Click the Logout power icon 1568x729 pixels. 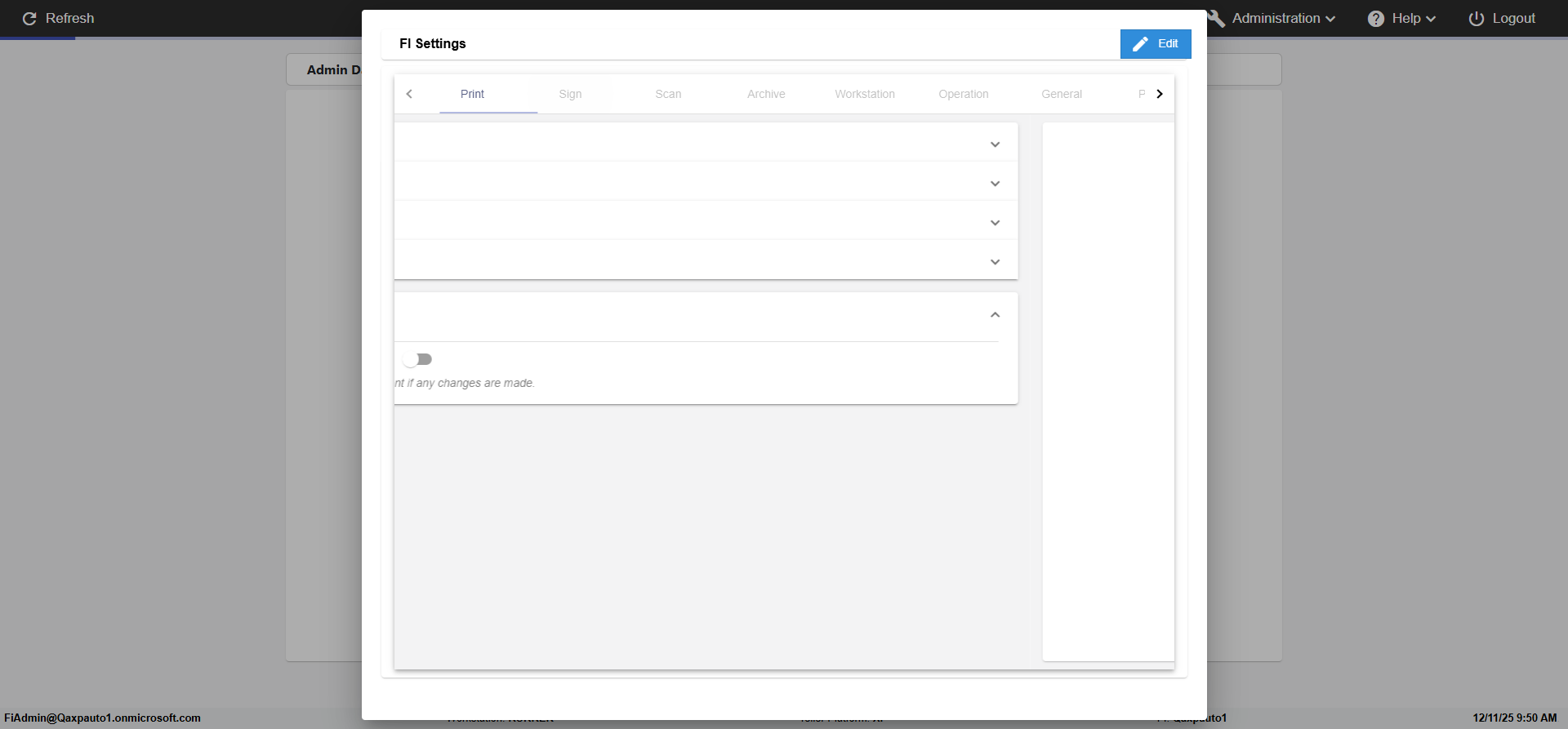pyautogui.click(x=1477, y=19)
